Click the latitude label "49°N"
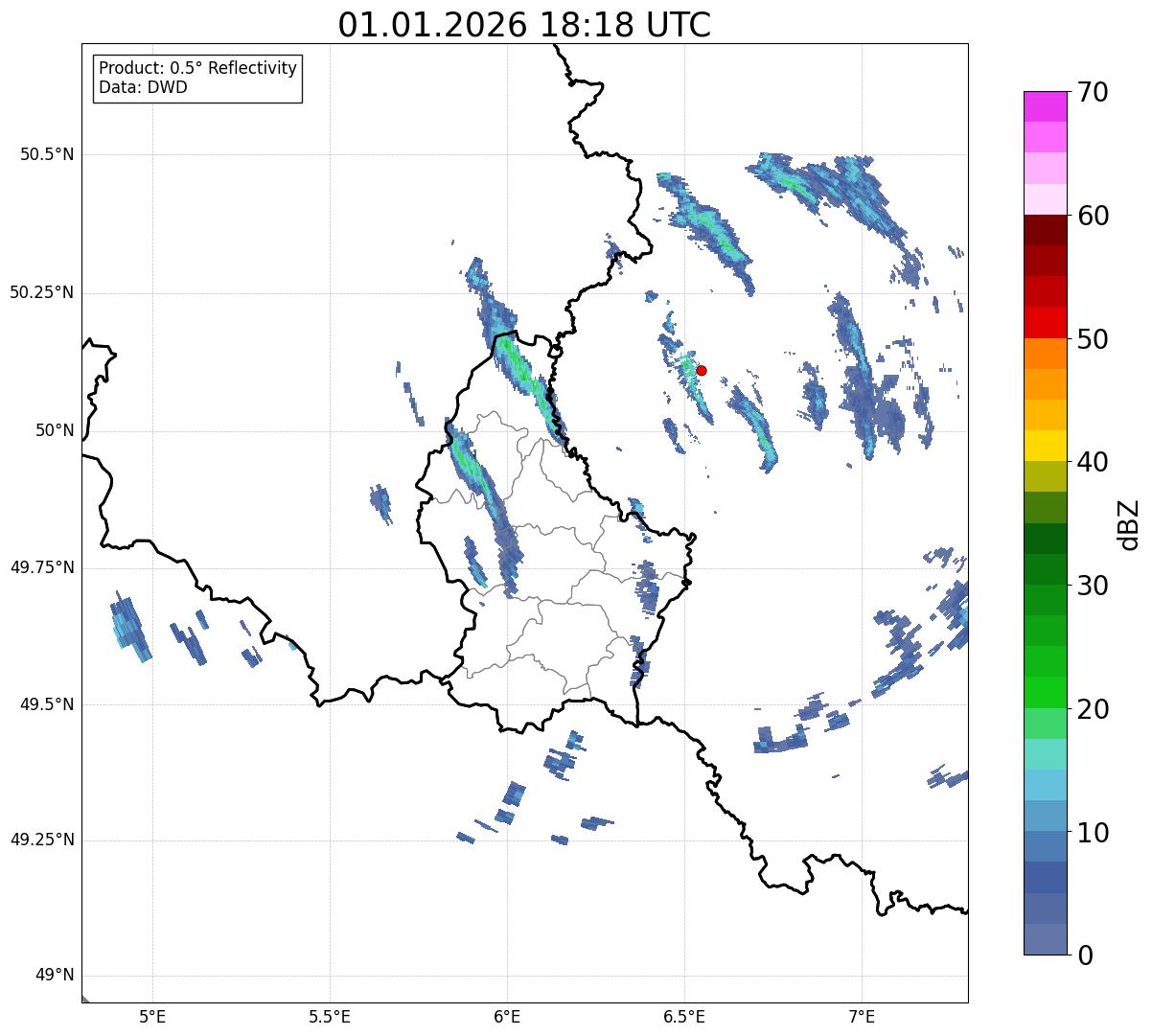The width and height of the screenshot is (1152, 1036). coord(55,976)
